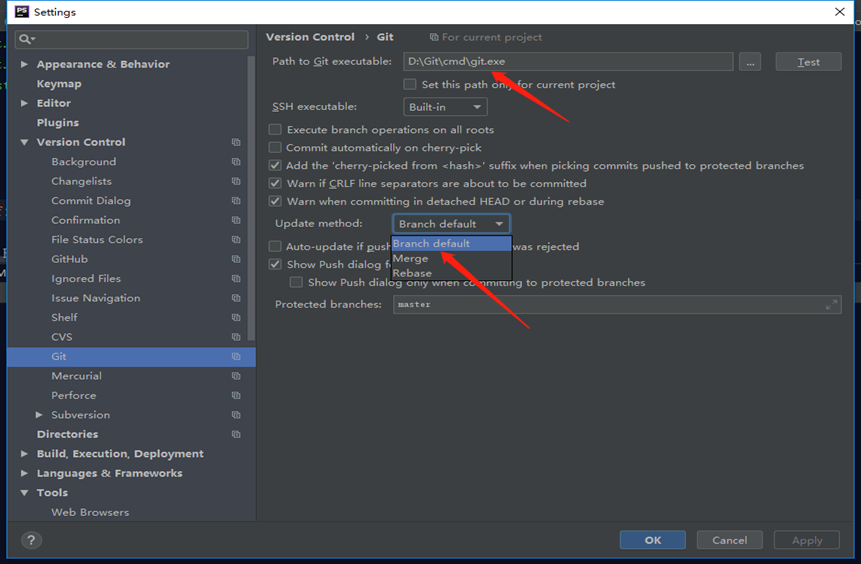Select GitHub under Version Control
This screenshot has height=564, width=861.
click(69, 259)
